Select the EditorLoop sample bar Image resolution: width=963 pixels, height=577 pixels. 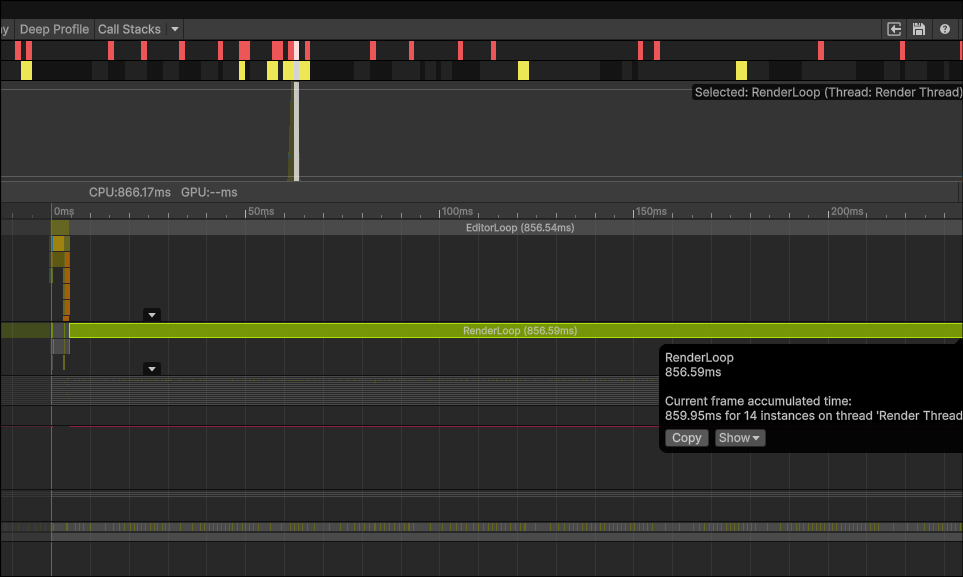[x=520, y=227]
